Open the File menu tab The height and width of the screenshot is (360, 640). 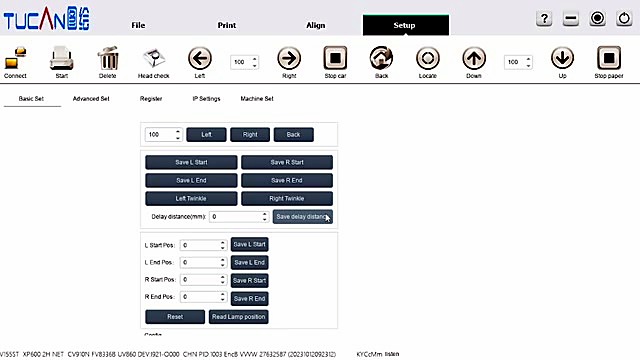coord(138,25)
